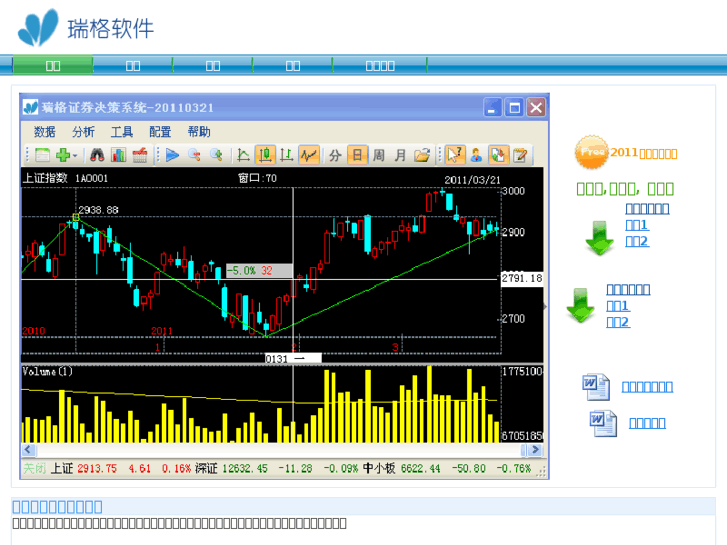Click the 2938.88 peak price label
Screen dimensions: 727x545
98,210
